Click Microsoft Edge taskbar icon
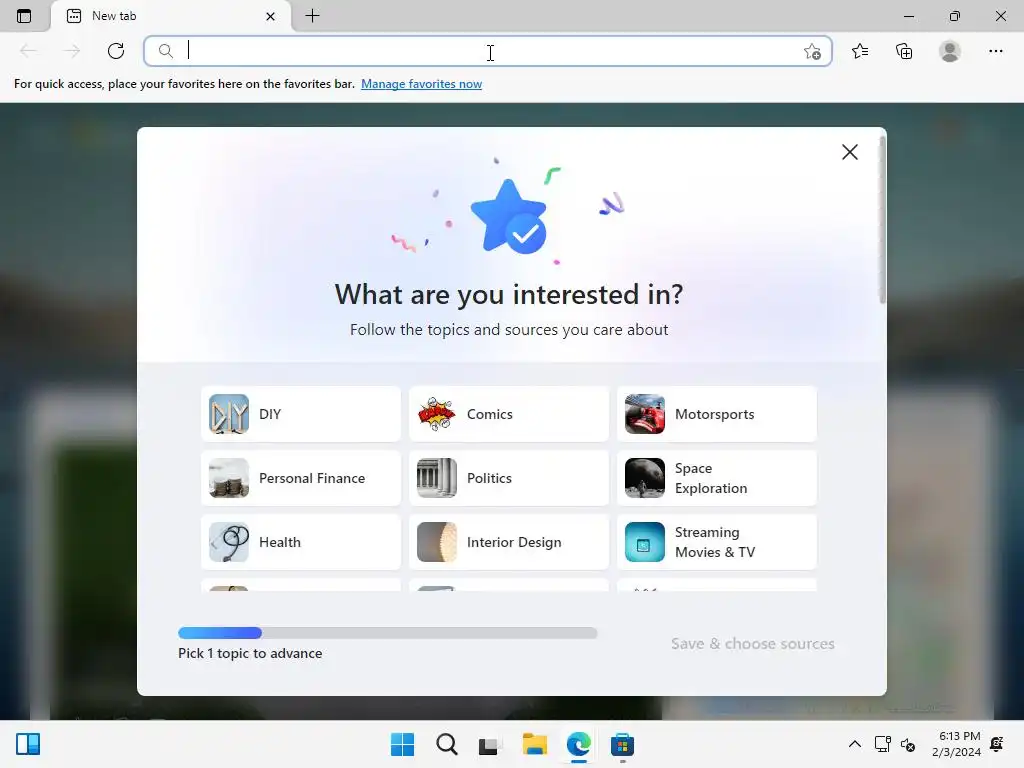Viewport: 1024px width, 768px height. 579,744
